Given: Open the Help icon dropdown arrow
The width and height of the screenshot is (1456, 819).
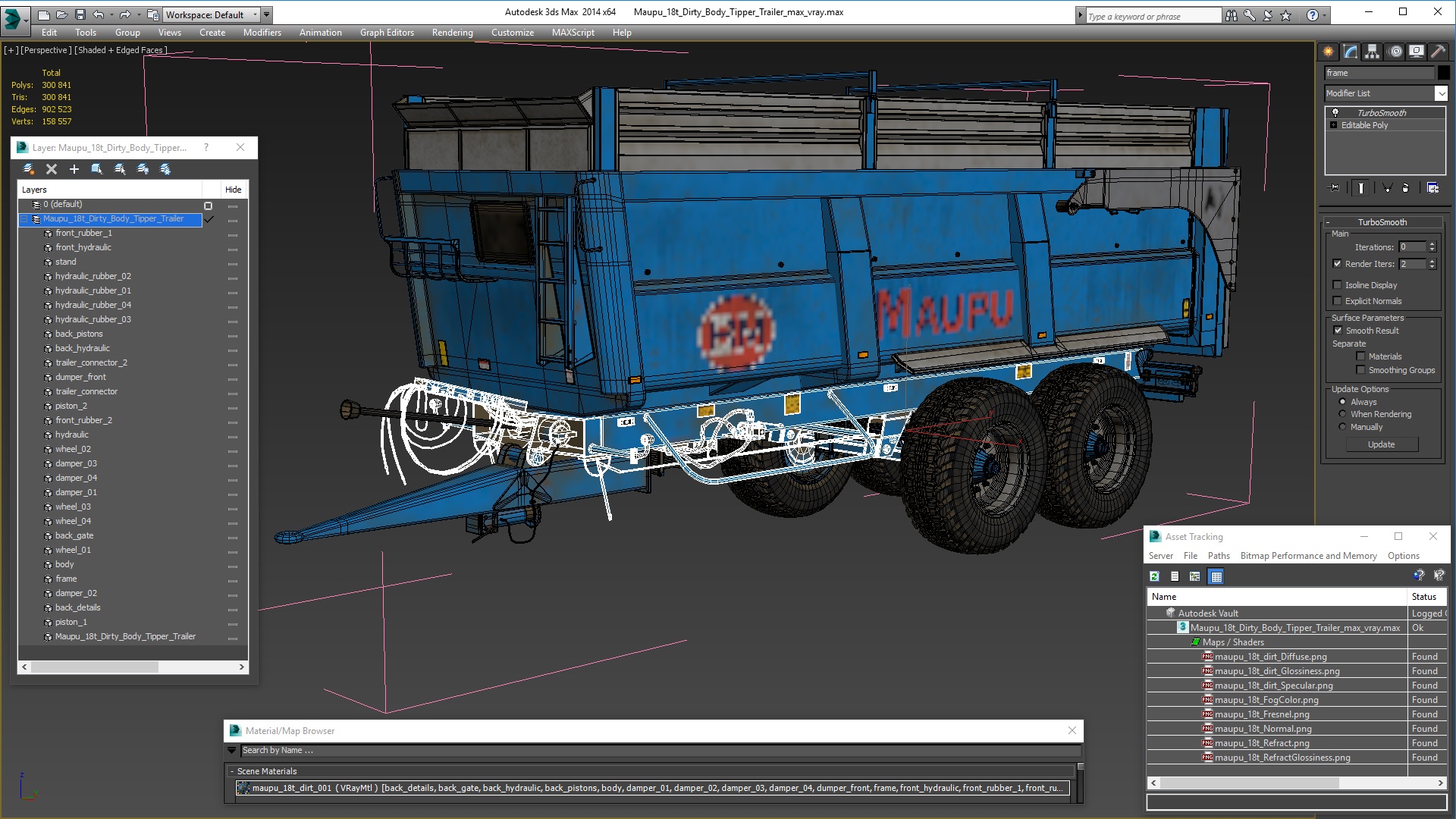Looking at the screenshot, I should 1325,15.
